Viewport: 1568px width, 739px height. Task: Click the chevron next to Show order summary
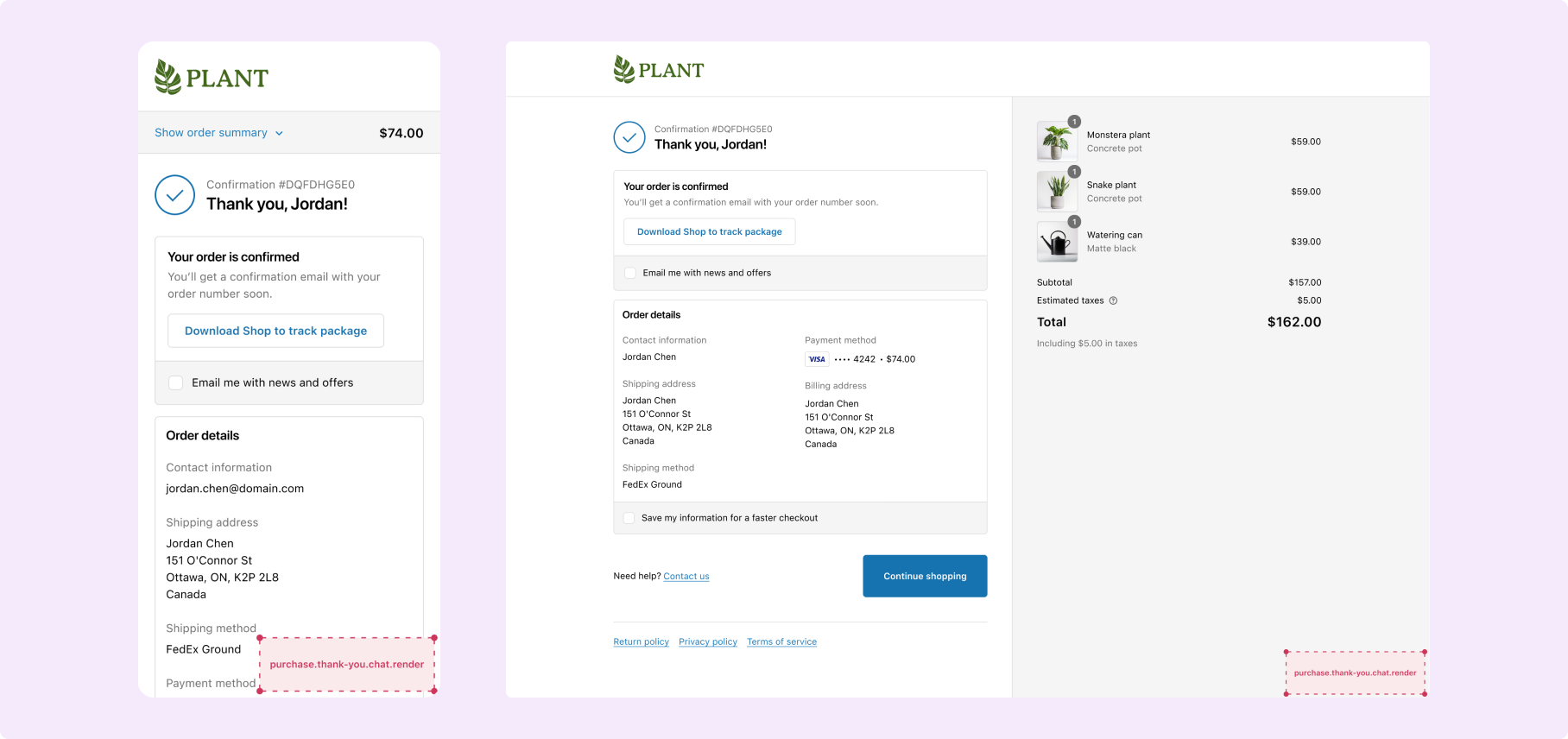pyautogui.click(x=279, y=133)
